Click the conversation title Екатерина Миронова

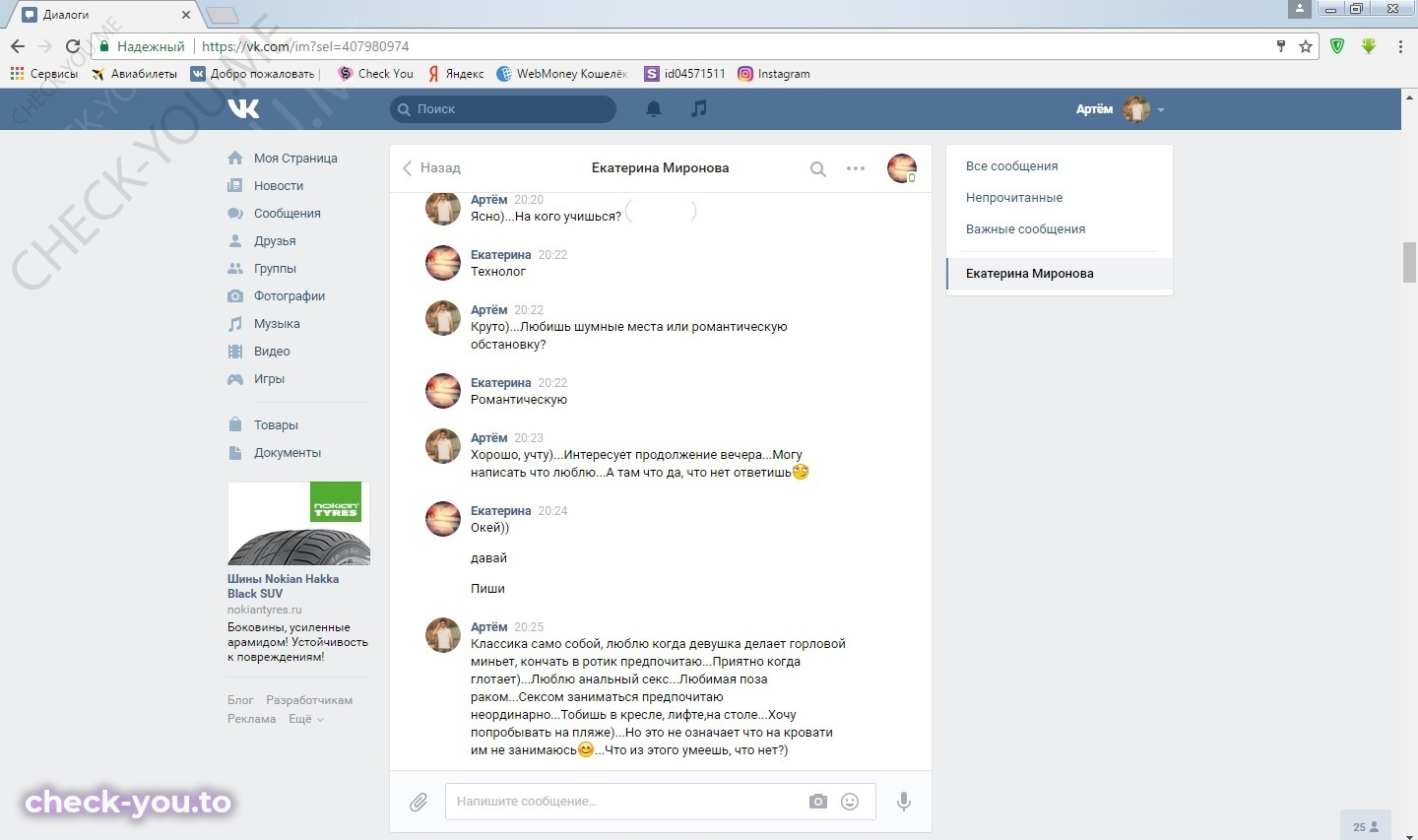pyautogui.click(x=660, y=168)
